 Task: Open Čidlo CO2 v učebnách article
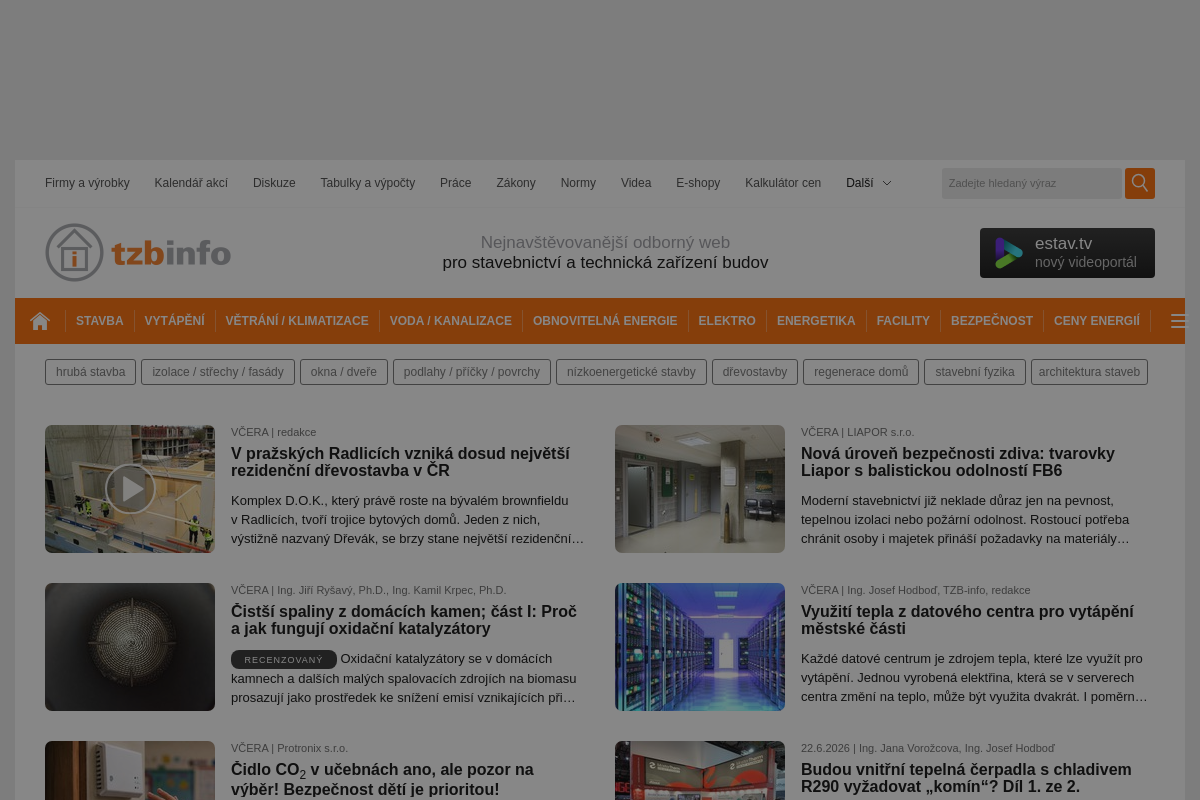point(382,779)
